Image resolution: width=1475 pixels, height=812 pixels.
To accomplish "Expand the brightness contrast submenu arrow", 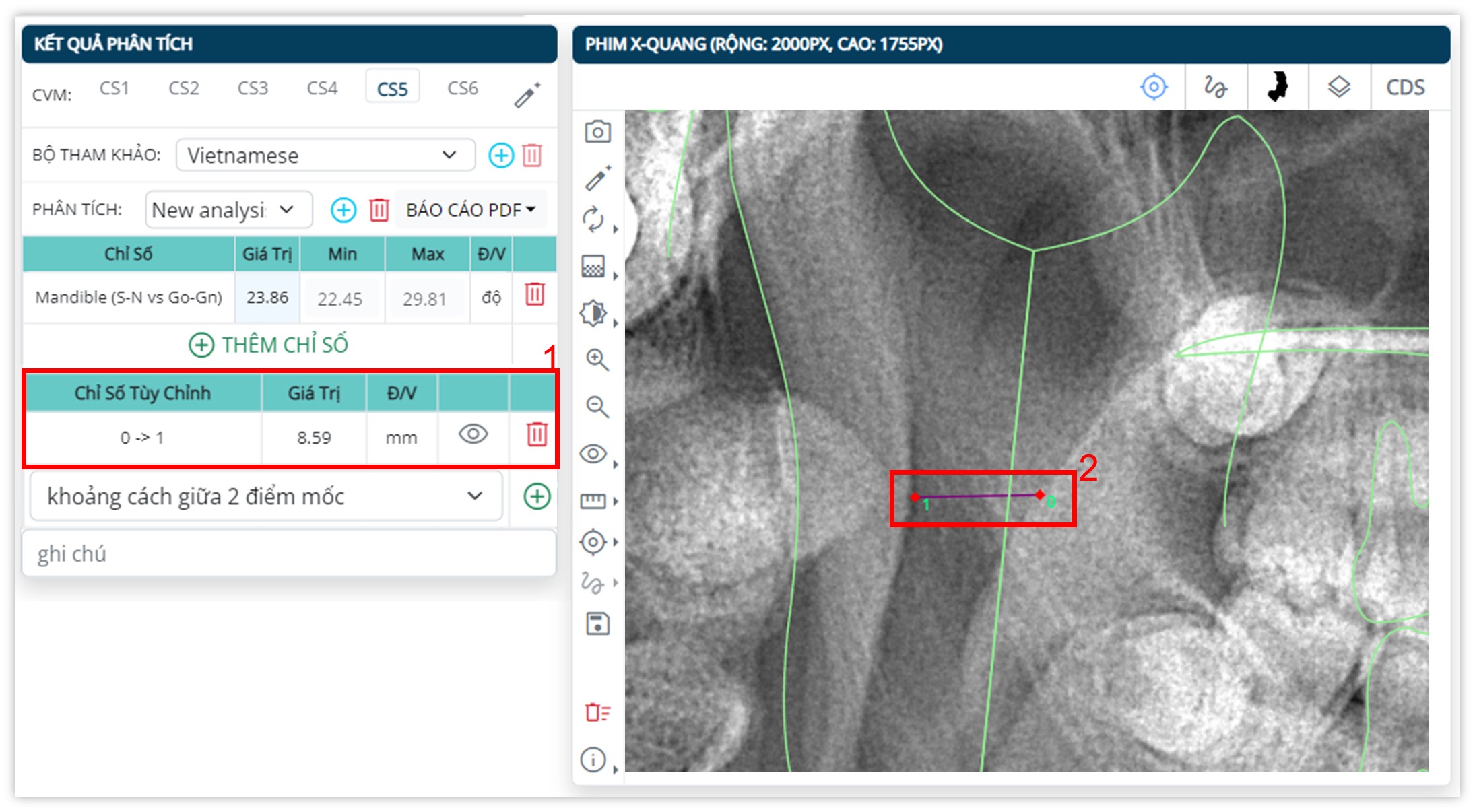I will point(616,323).
